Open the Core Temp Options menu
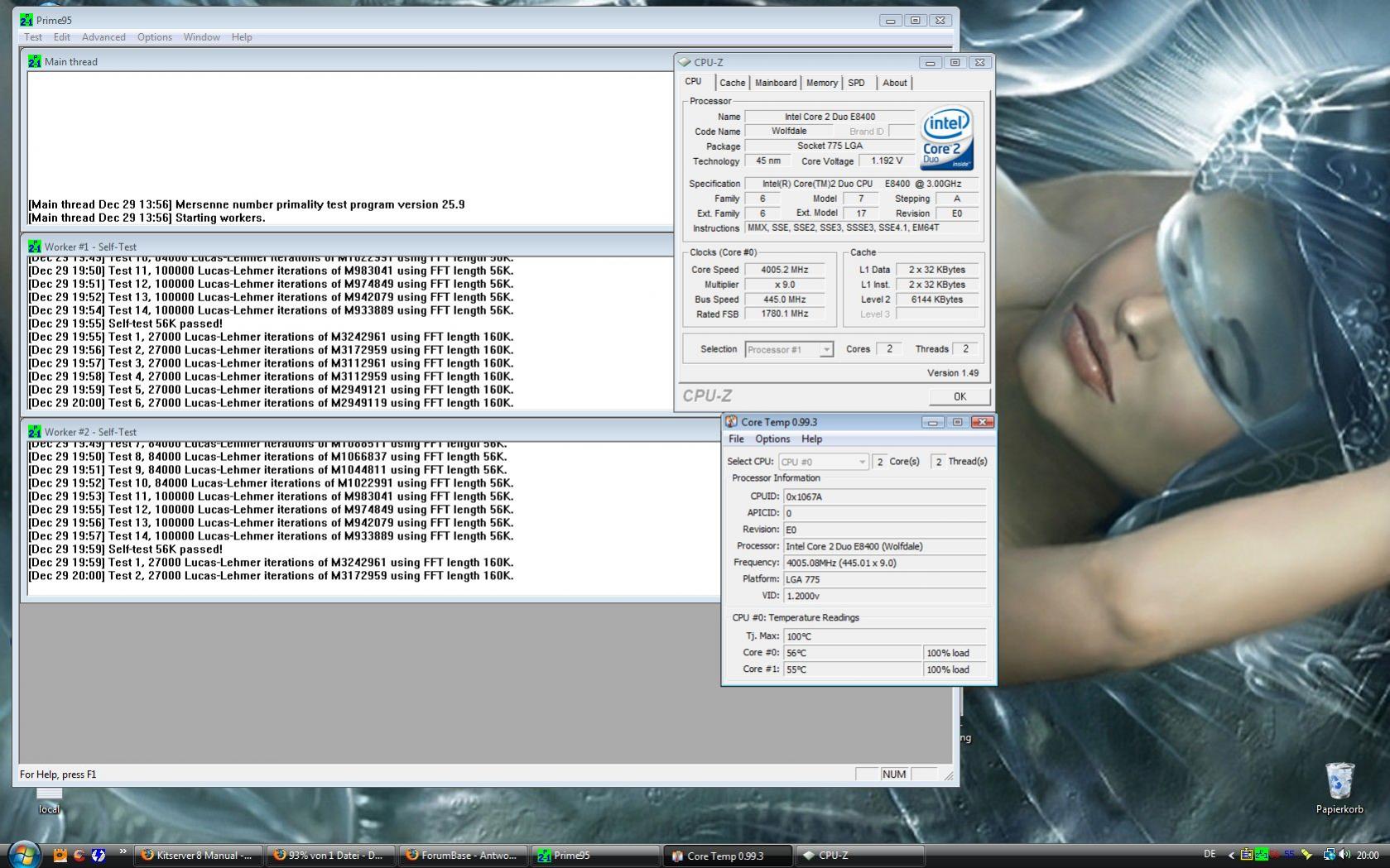Viewport: 1390px width, 868px height. coord(772,439)
